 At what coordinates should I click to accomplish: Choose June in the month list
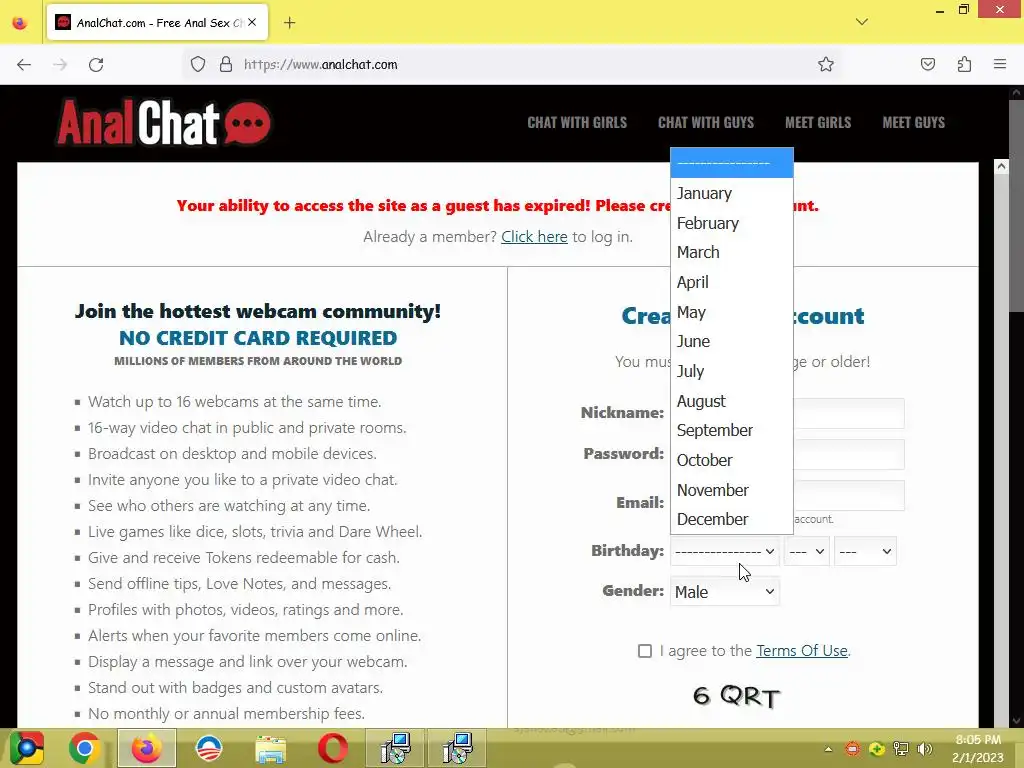point(731,342)
